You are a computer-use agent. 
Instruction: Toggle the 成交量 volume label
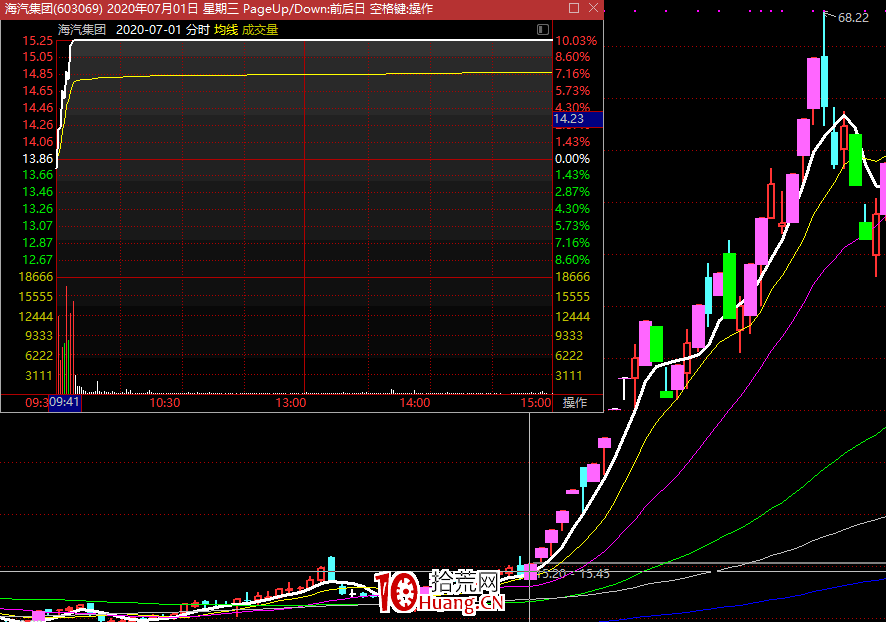click(260, 30)
